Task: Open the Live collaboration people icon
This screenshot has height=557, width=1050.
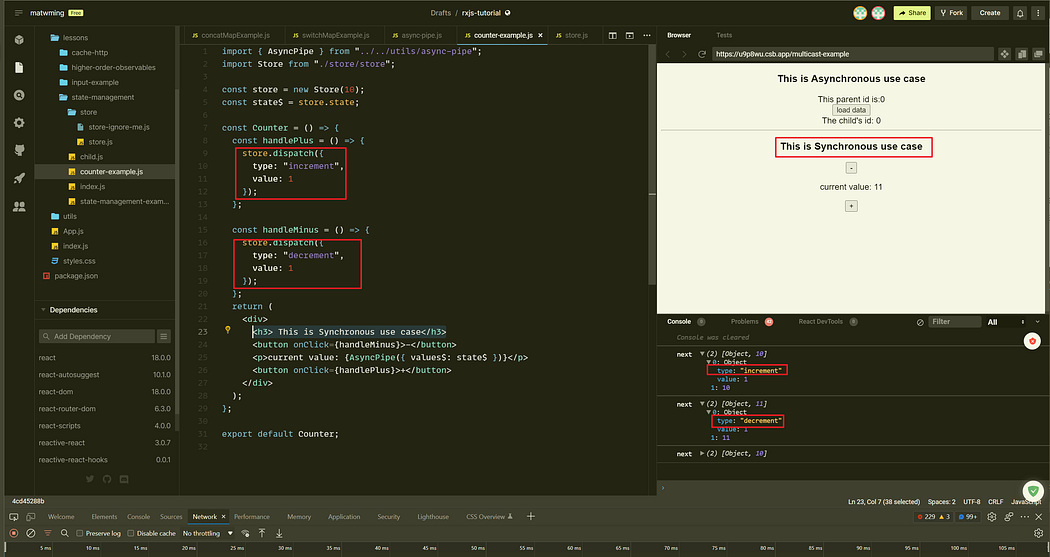Action: [x=19, y=206]
